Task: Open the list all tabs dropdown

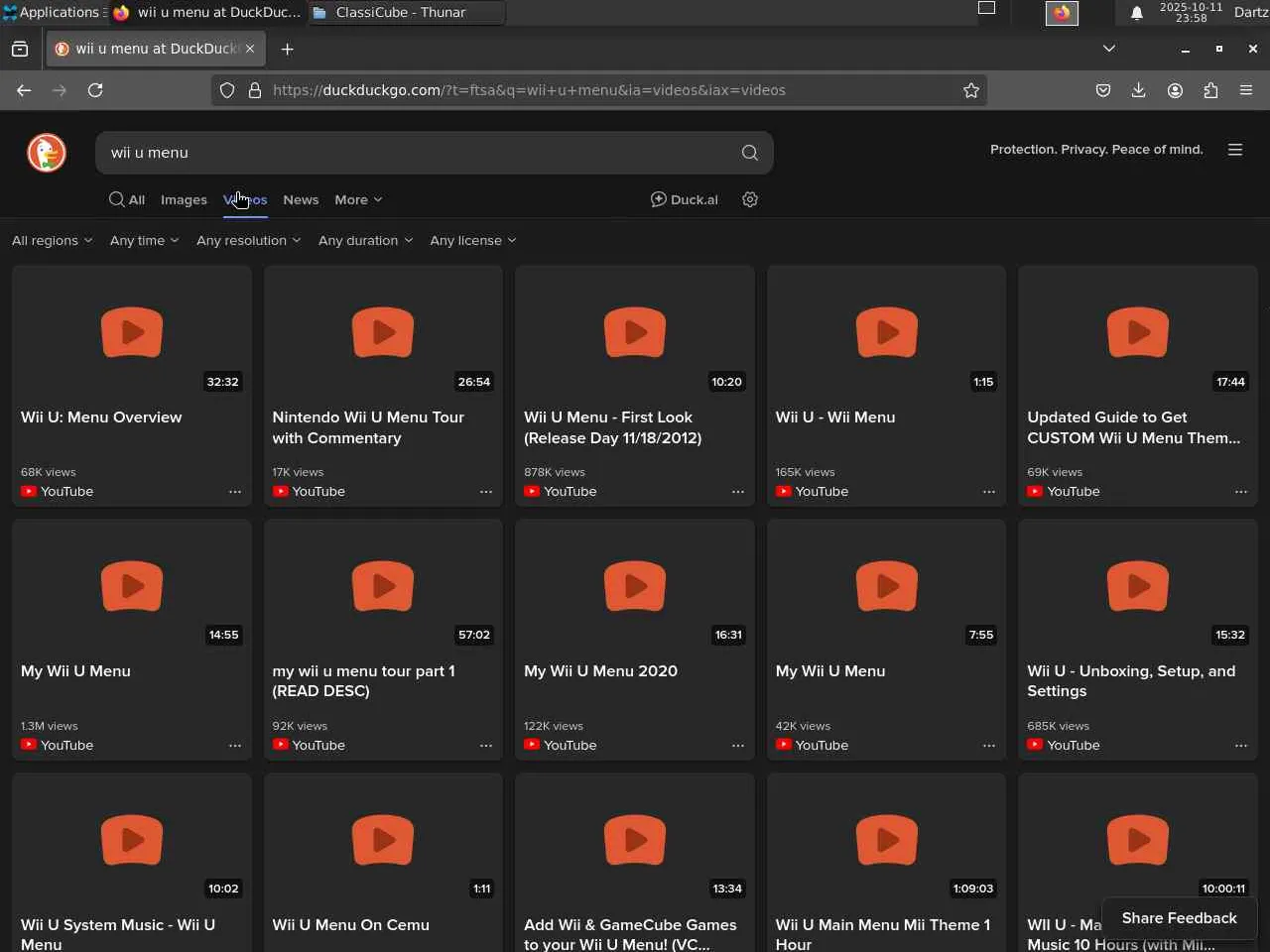Action: point(1109,49)
